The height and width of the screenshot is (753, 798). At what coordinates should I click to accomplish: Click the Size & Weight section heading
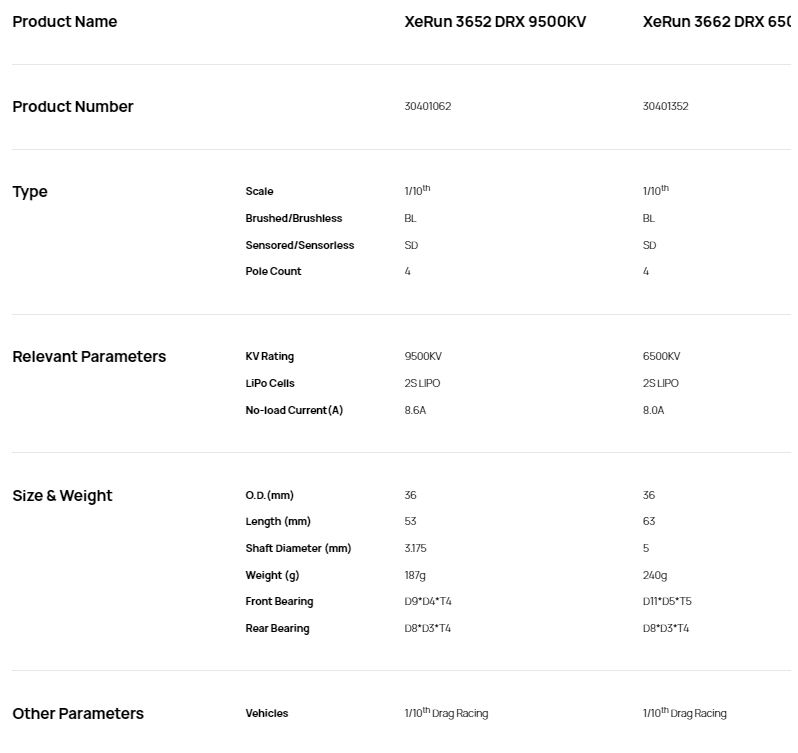(x=62, y=496)
